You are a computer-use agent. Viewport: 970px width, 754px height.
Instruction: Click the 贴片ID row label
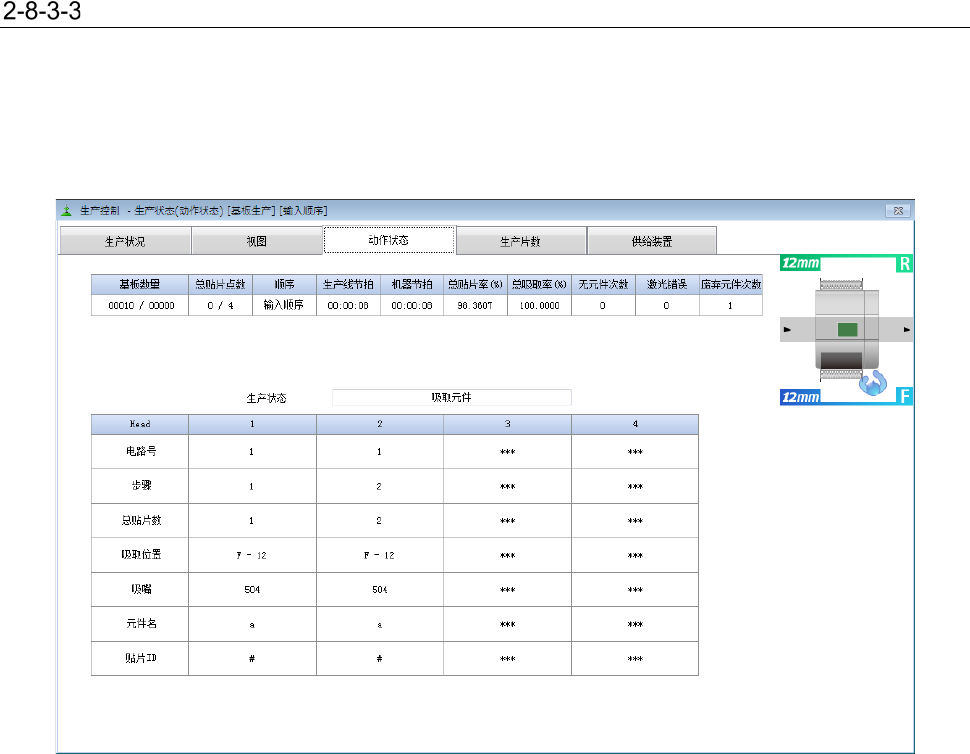[141, 658]
